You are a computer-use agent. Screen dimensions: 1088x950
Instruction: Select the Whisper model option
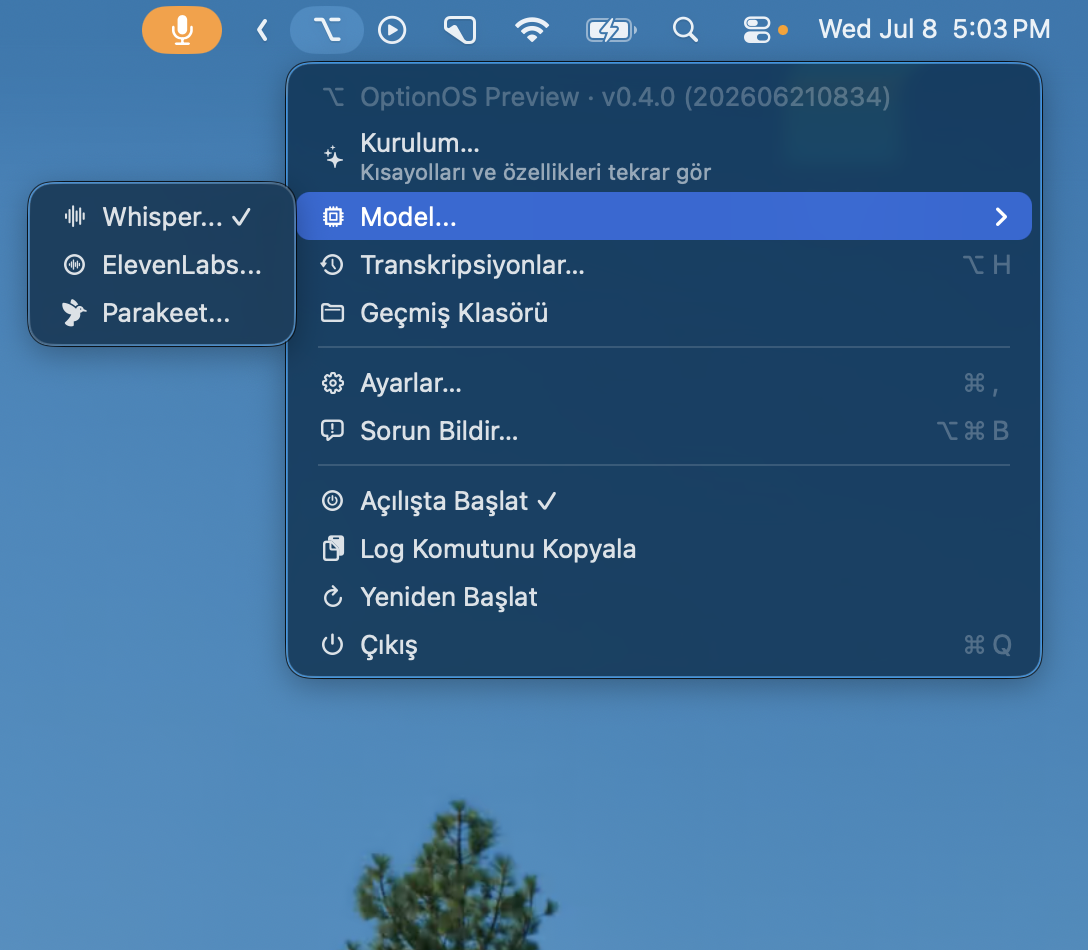coord(162,217)
